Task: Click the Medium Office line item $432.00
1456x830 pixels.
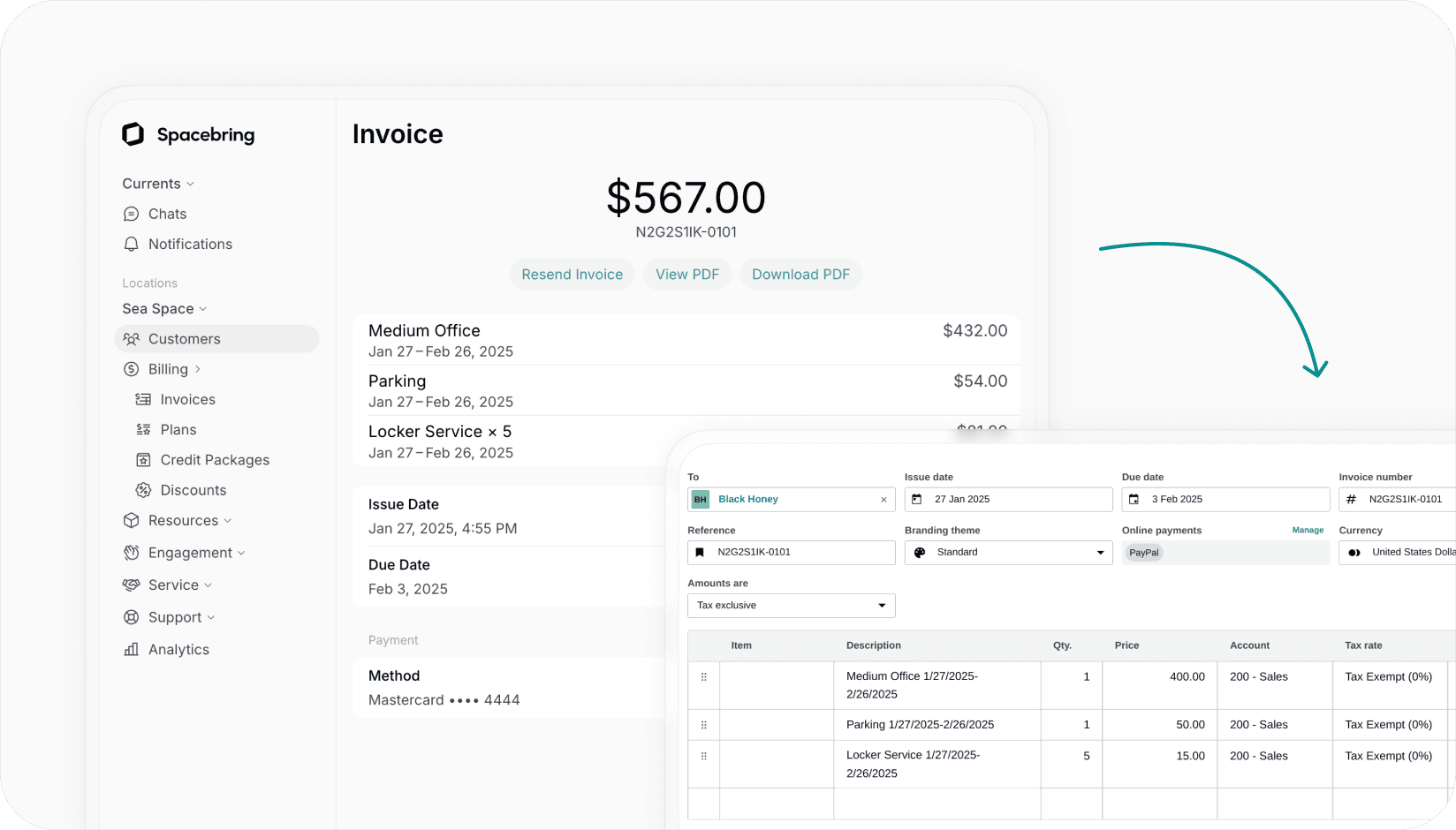Action: 974,330
